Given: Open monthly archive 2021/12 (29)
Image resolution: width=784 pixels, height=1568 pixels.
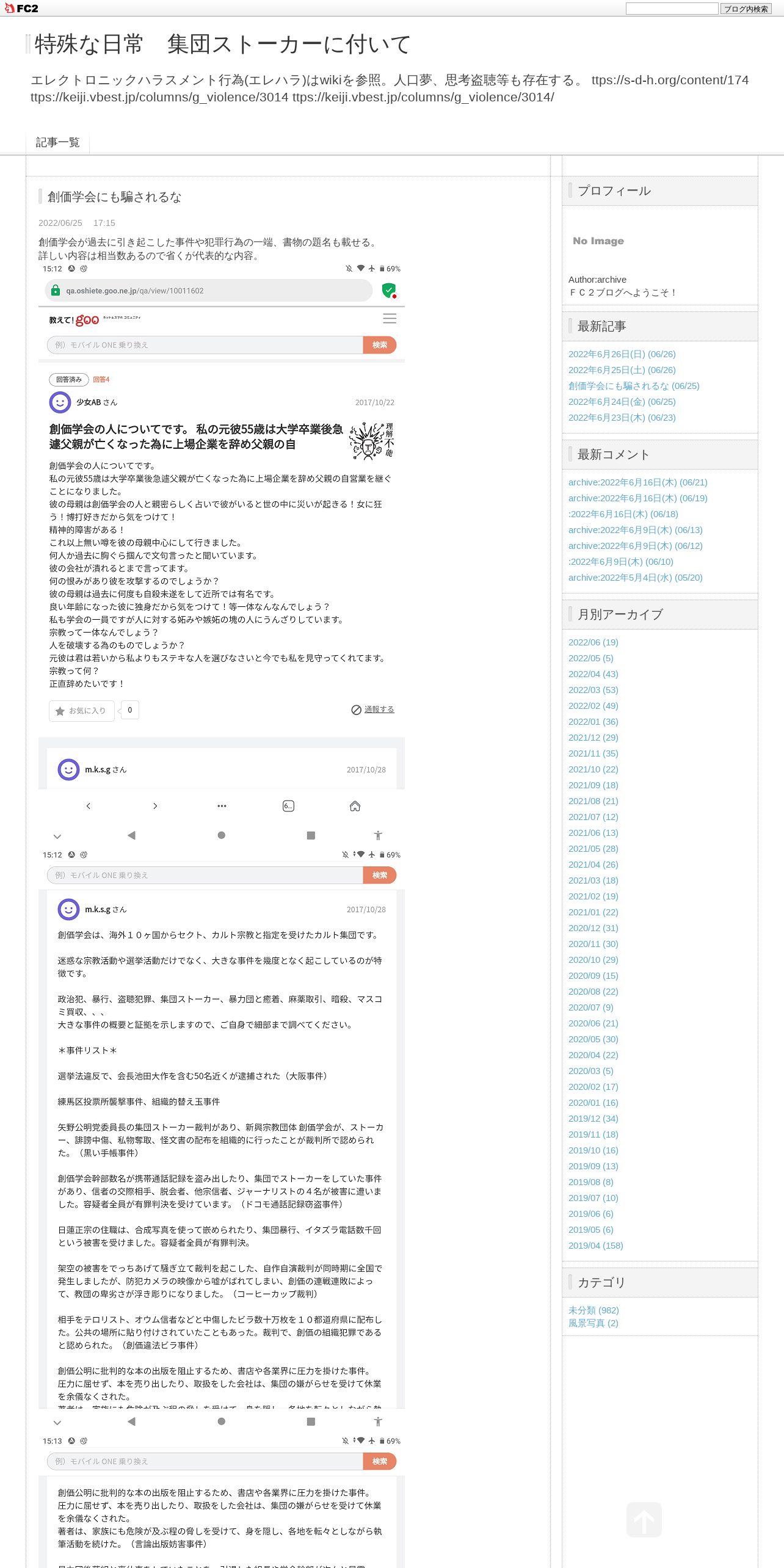Looking at the screenshot, I should pos(593,738).
